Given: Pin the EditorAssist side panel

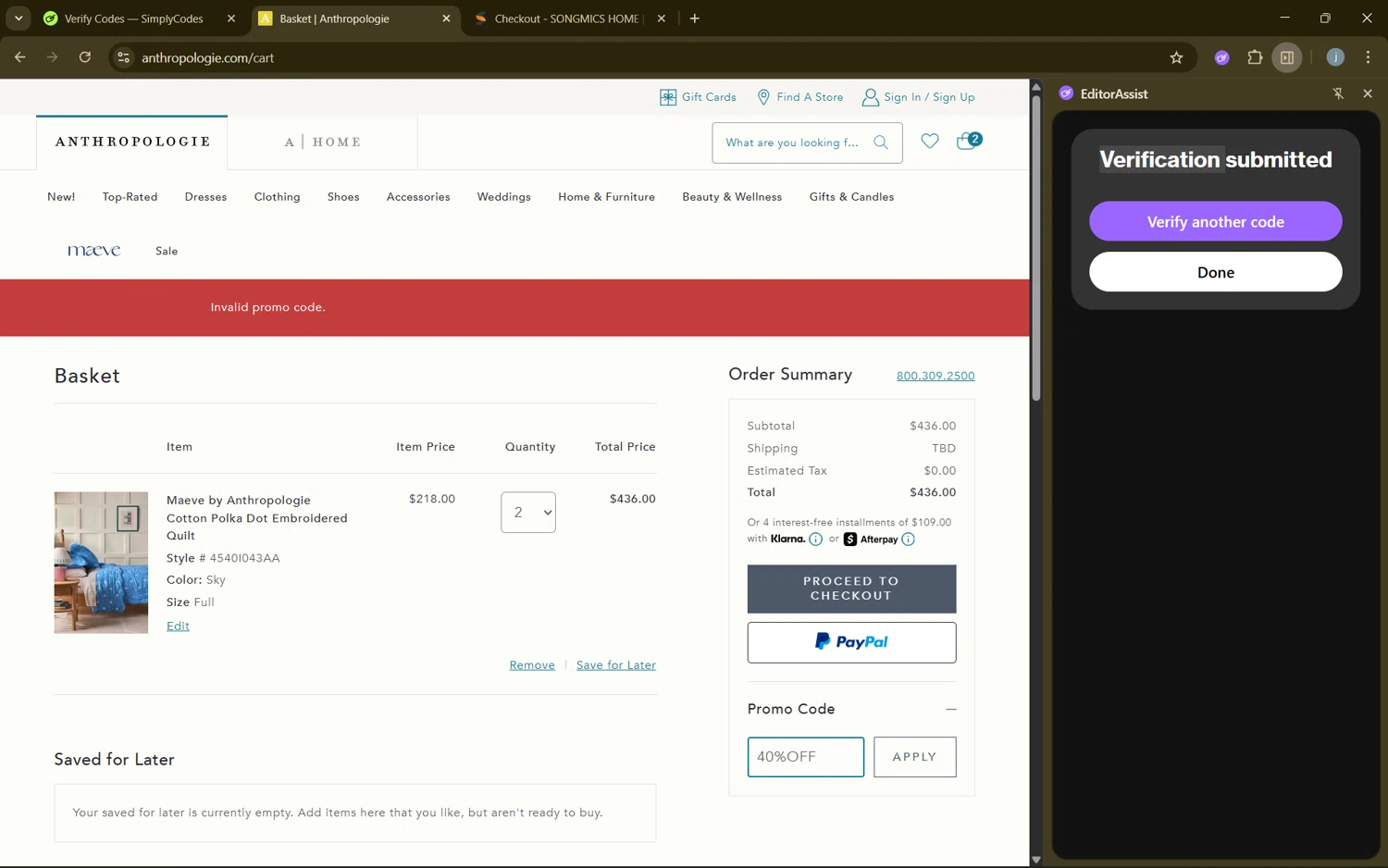Looking at the screenshot, I should click(1338, 93).
